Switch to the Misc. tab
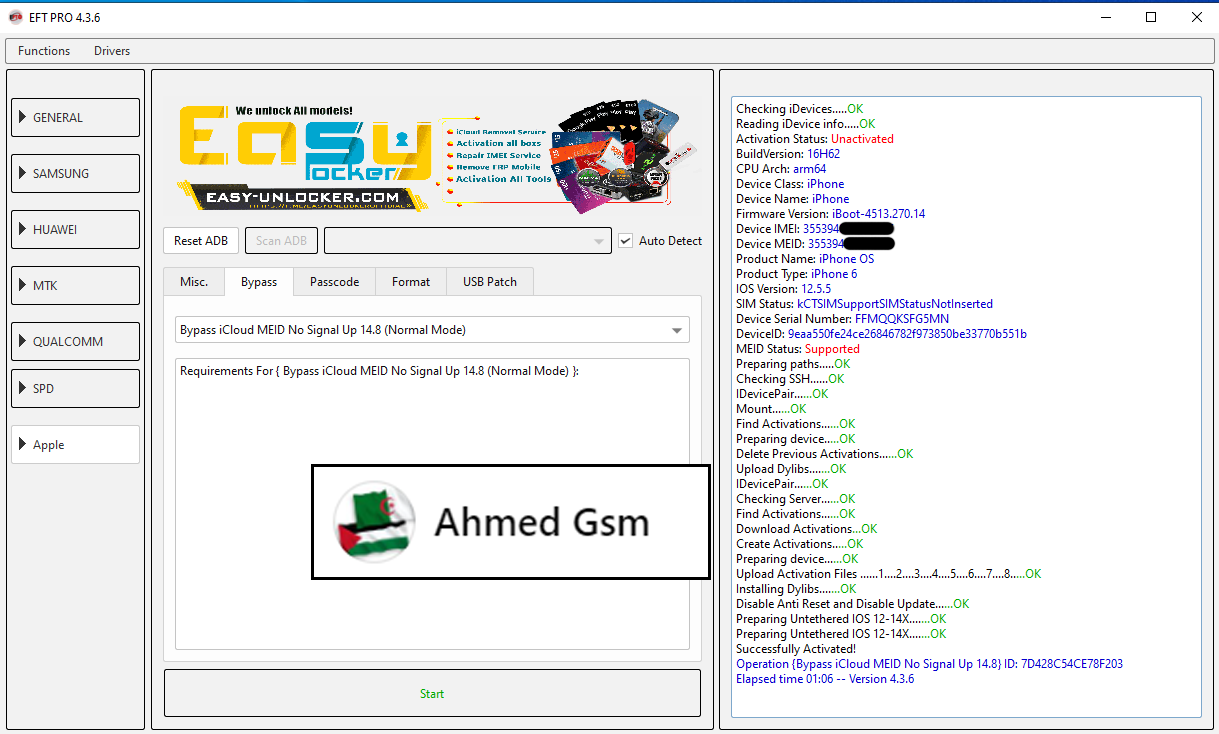Viewport: 1219px width, 734px height. tap(194, 282)
